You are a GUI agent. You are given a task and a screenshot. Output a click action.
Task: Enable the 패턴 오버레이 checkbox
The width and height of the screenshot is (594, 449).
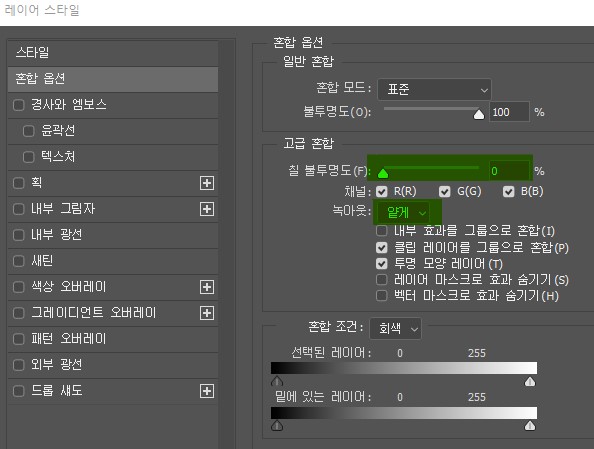pos(19,339)
